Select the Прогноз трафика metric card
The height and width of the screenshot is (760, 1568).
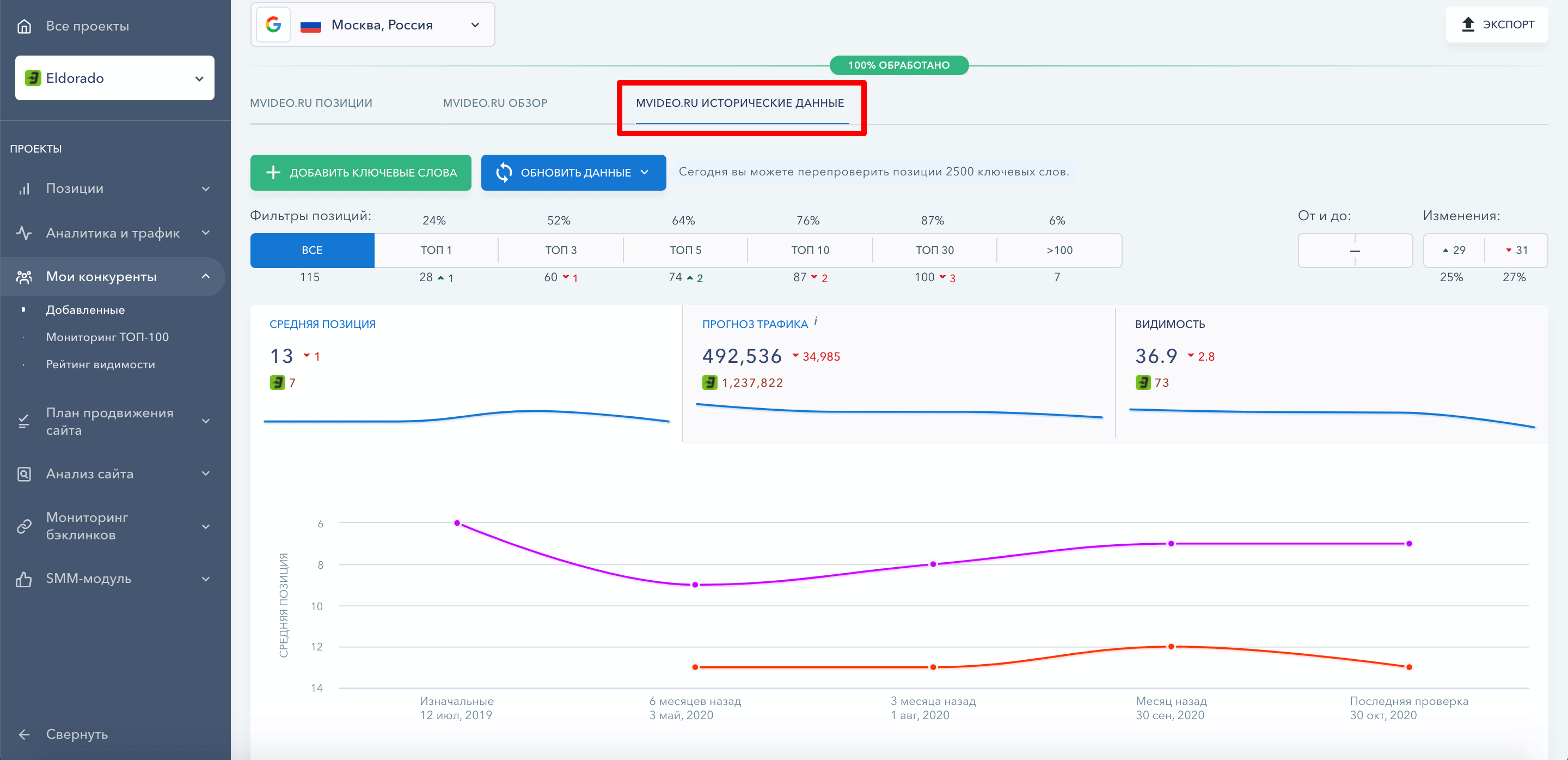[x=899, y=374]
